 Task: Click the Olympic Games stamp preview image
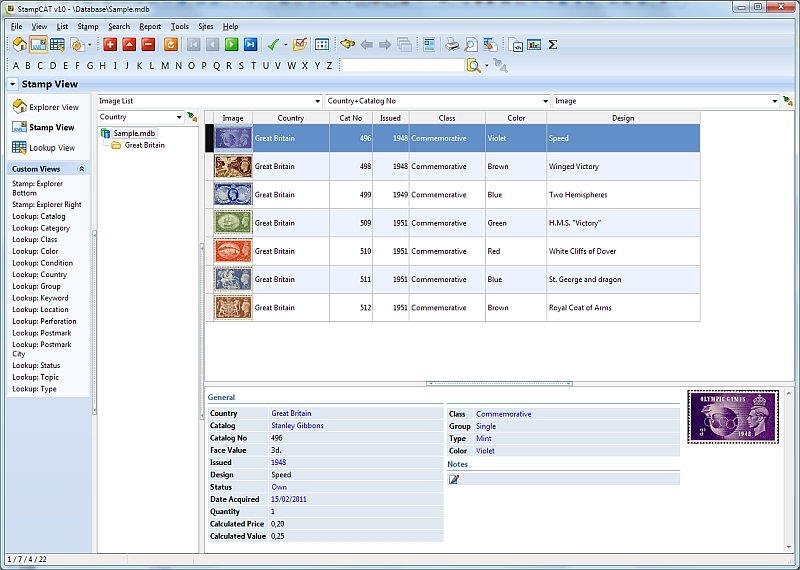[733, 417]
